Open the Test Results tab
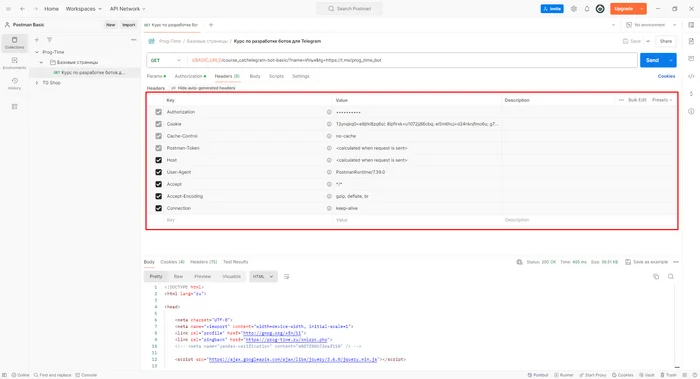Viewport: 700px width, 379px height. 235,262
